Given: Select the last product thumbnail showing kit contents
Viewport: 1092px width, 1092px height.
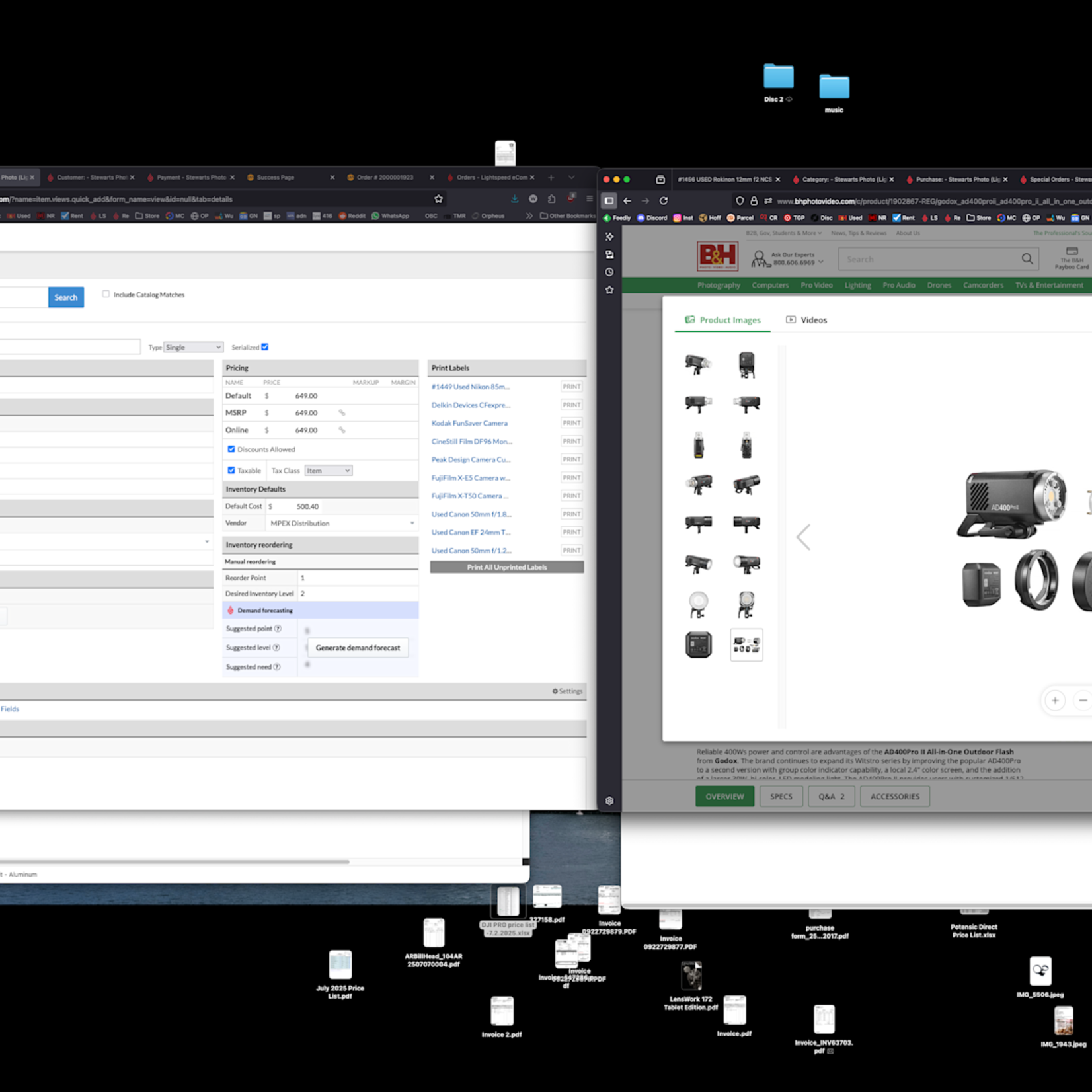Looking at the screenshot, I should click(x=746, y=644).
